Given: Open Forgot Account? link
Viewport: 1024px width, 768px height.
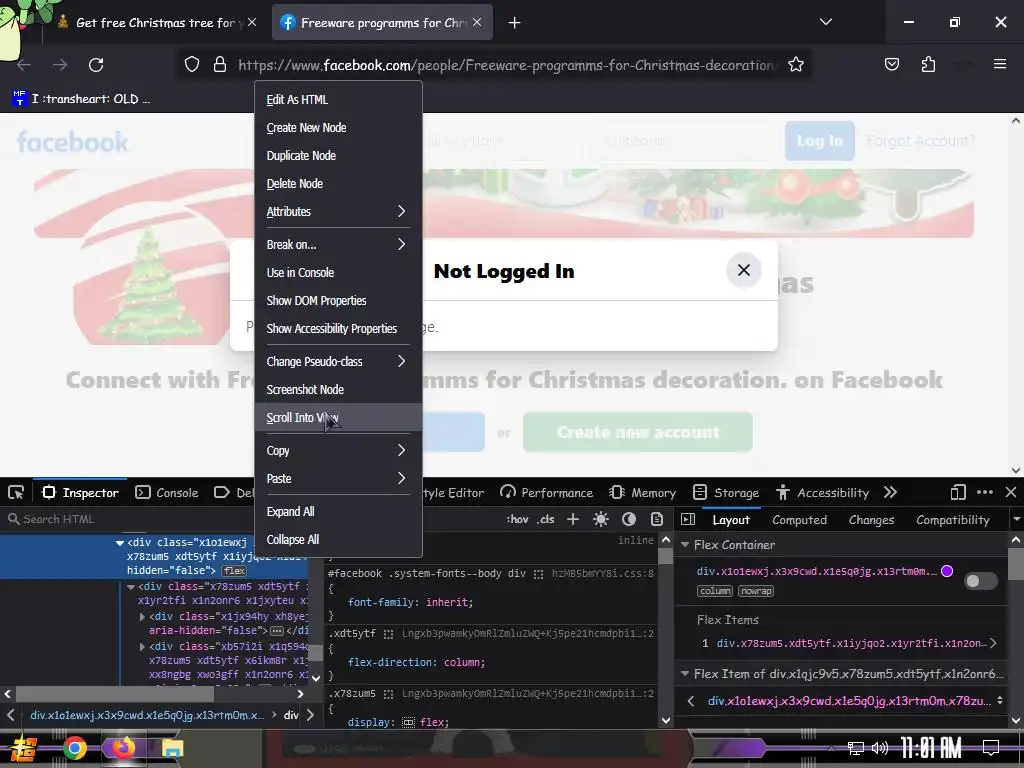Looking at the screenshot, I should (x=920, y=140).
